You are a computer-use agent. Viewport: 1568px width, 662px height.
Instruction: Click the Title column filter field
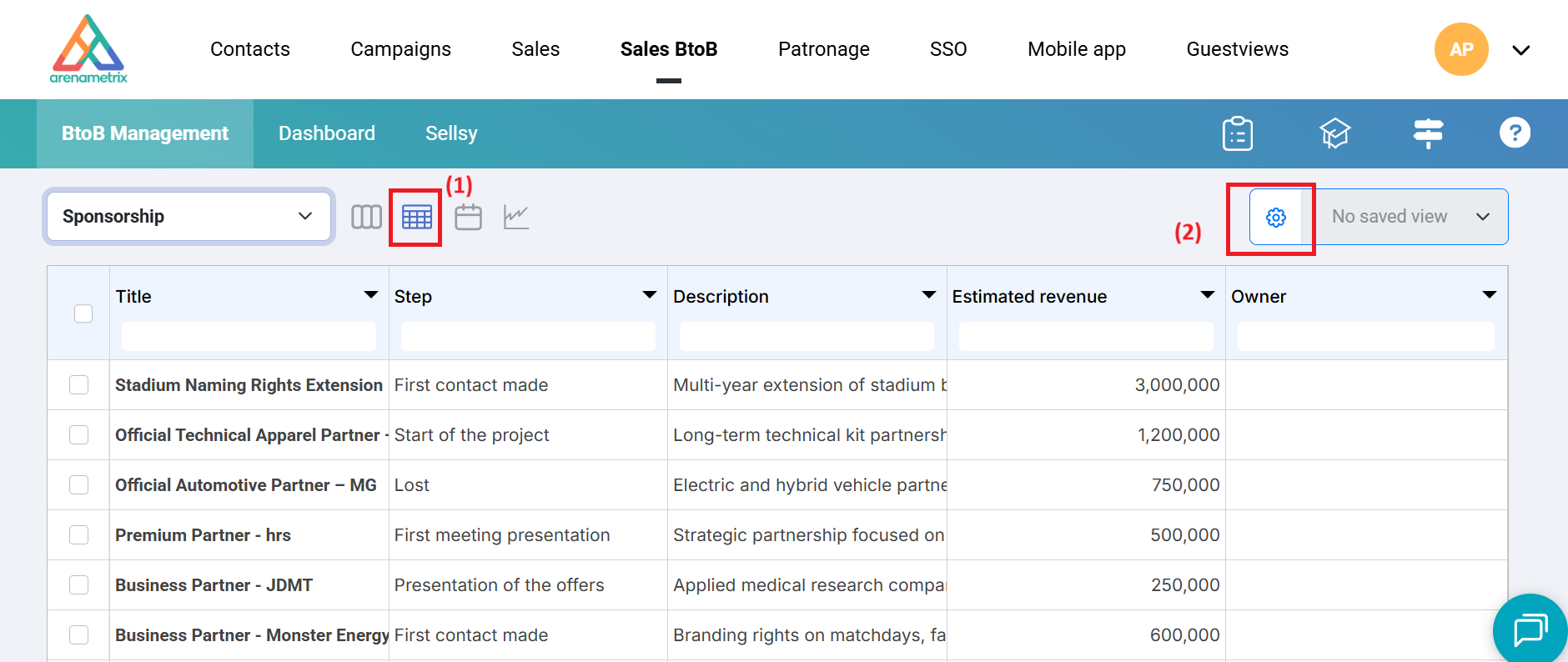pos(249,336)
